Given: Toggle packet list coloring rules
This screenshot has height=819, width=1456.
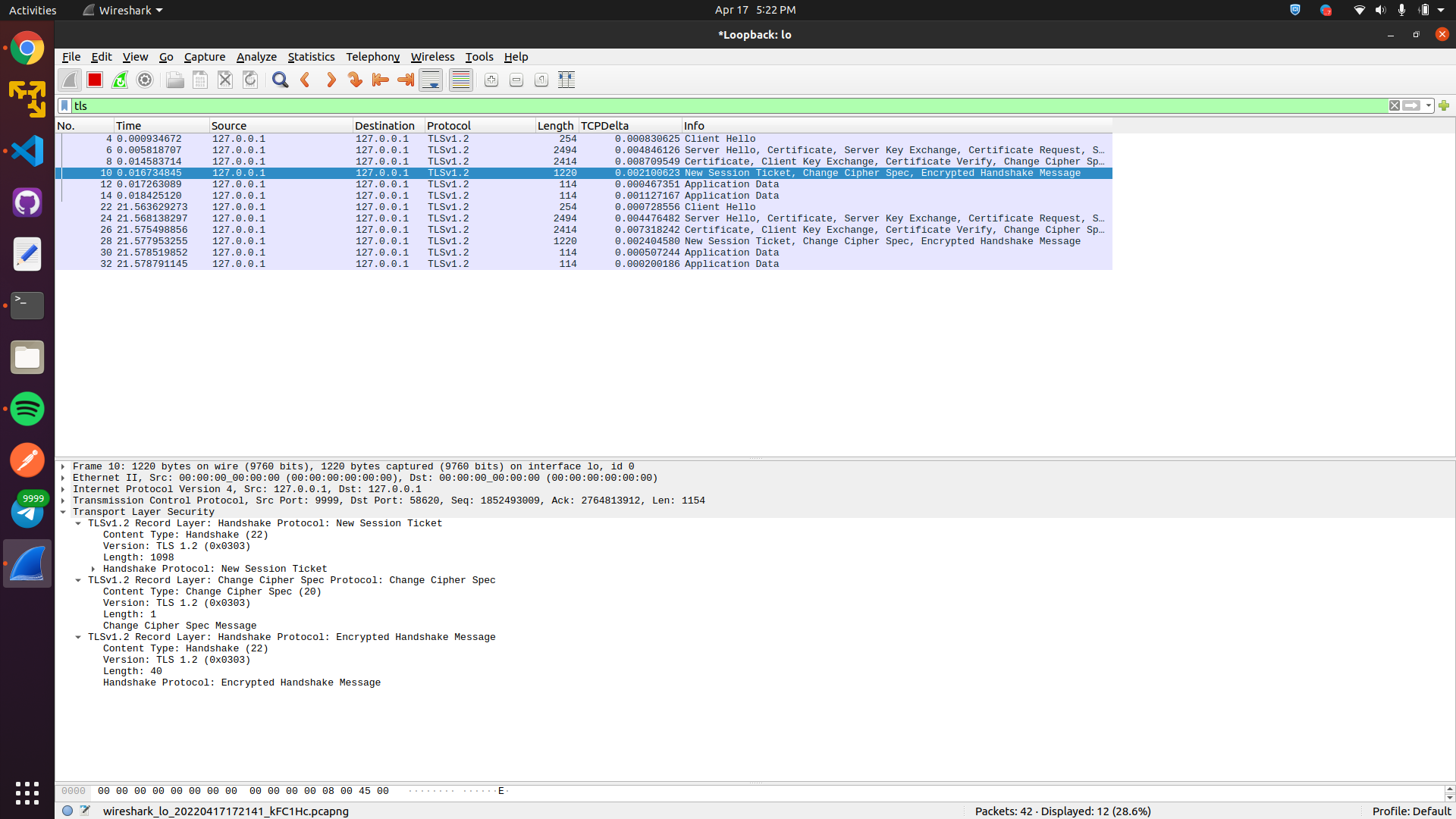Looking at the screenshot, I should [460, 80].
